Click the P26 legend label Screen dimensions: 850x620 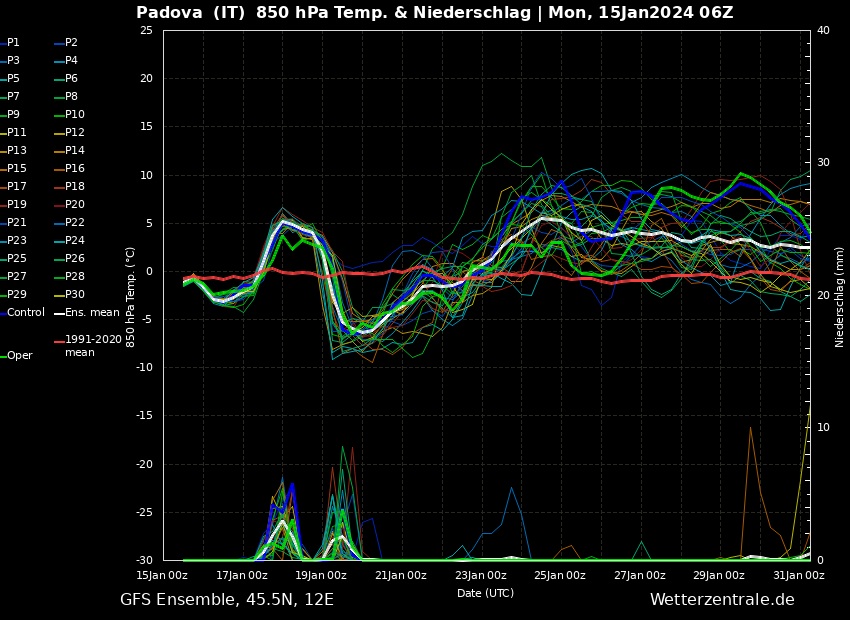click(75, 259)
